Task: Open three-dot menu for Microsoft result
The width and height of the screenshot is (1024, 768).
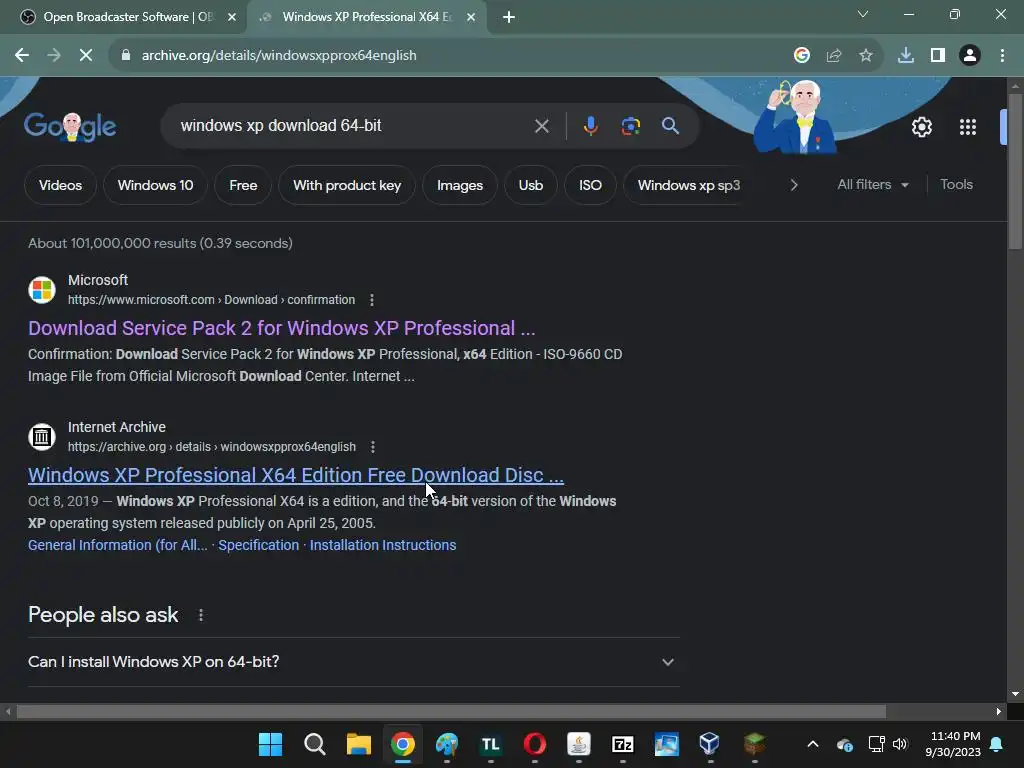Action: coord(372,300)
